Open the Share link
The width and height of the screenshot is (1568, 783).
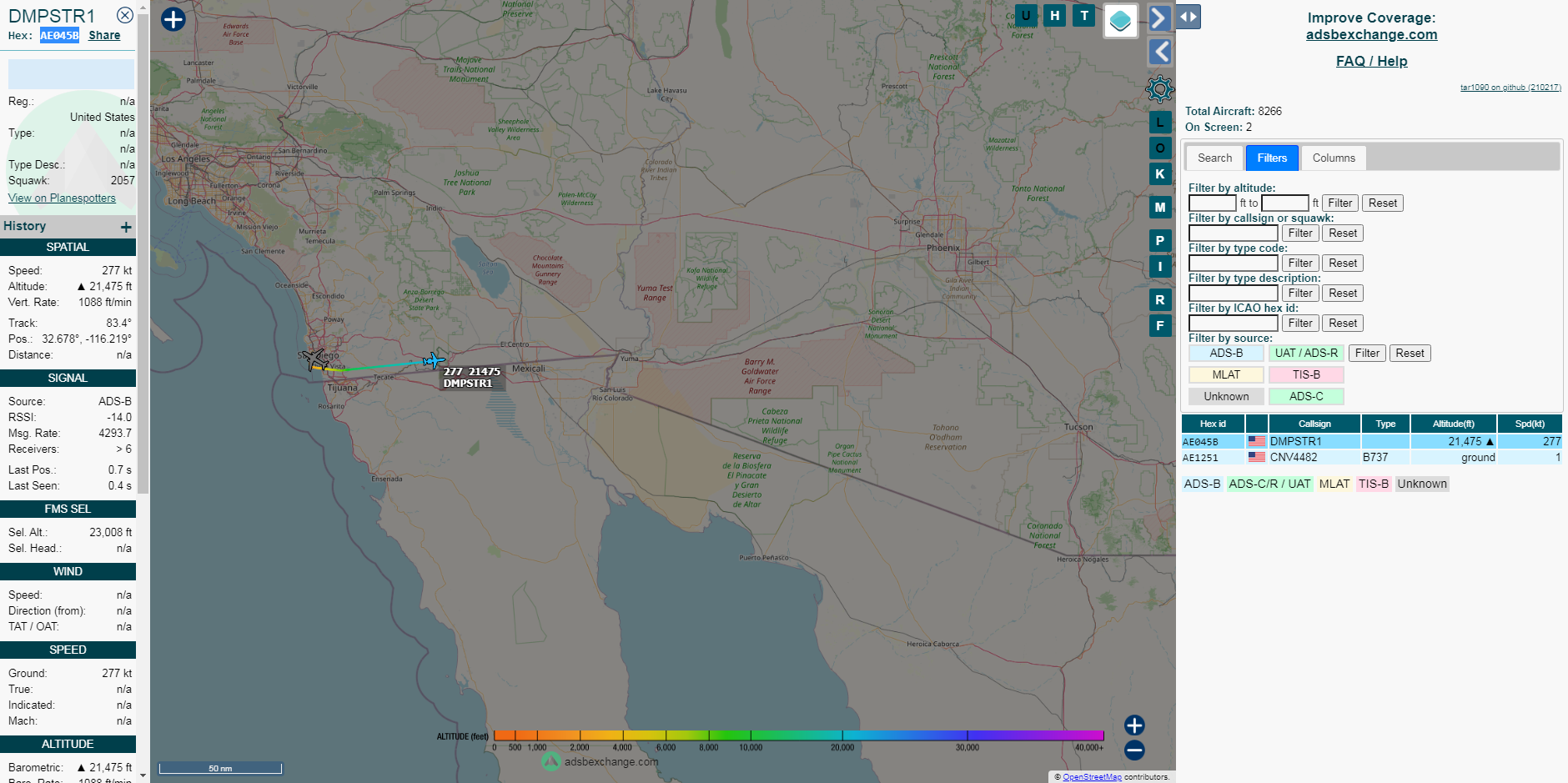click(104, 35)
